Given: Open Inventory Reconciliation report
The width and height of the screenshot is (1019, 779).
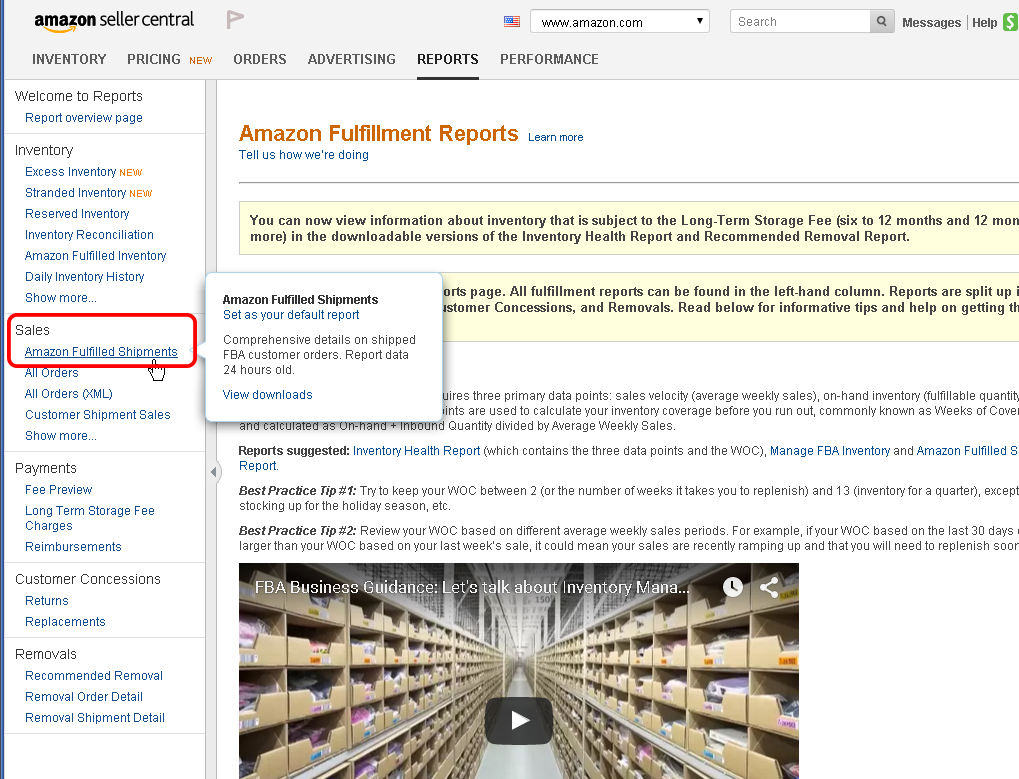Looking at the screenshot, I should (90, 235).
